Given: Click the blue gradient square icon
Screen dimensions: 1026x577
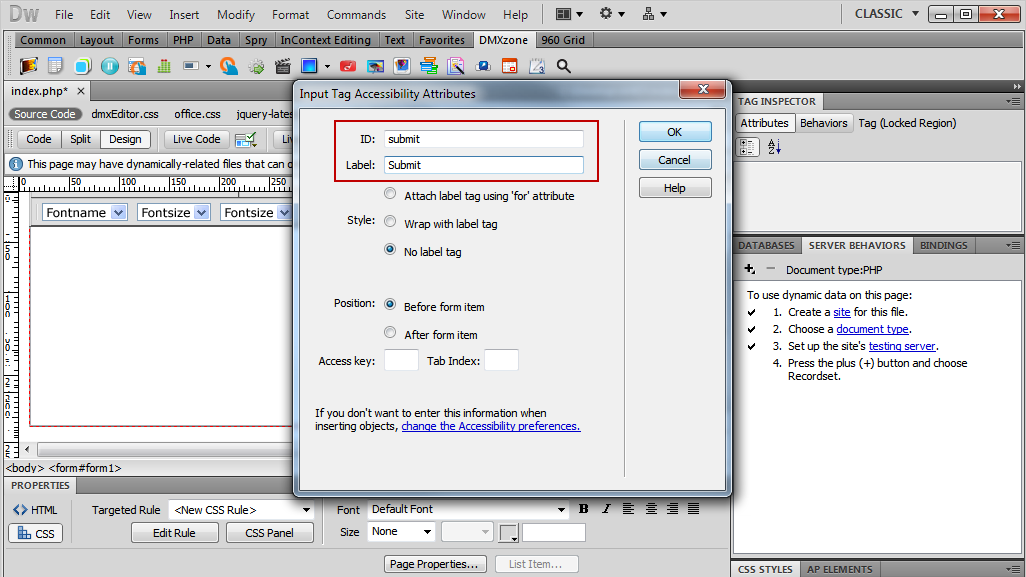Looking at the screenshot, I should tap(309, 66).
